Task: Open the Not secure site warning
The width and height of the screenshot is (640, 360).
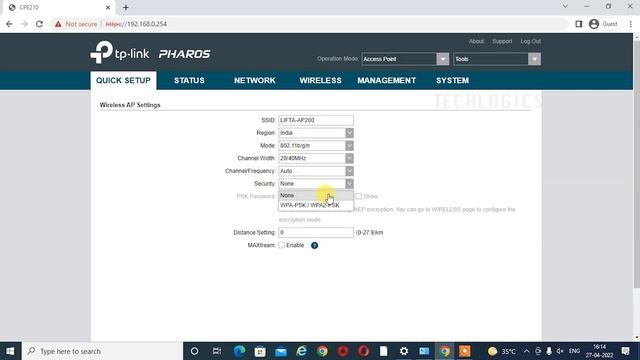Action: point(76,24)
